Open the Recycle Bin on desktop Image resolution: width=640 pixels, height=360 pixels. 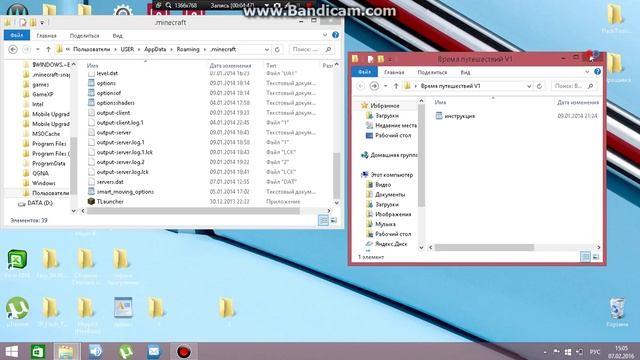pyautogui.click(x=617, y=312)
